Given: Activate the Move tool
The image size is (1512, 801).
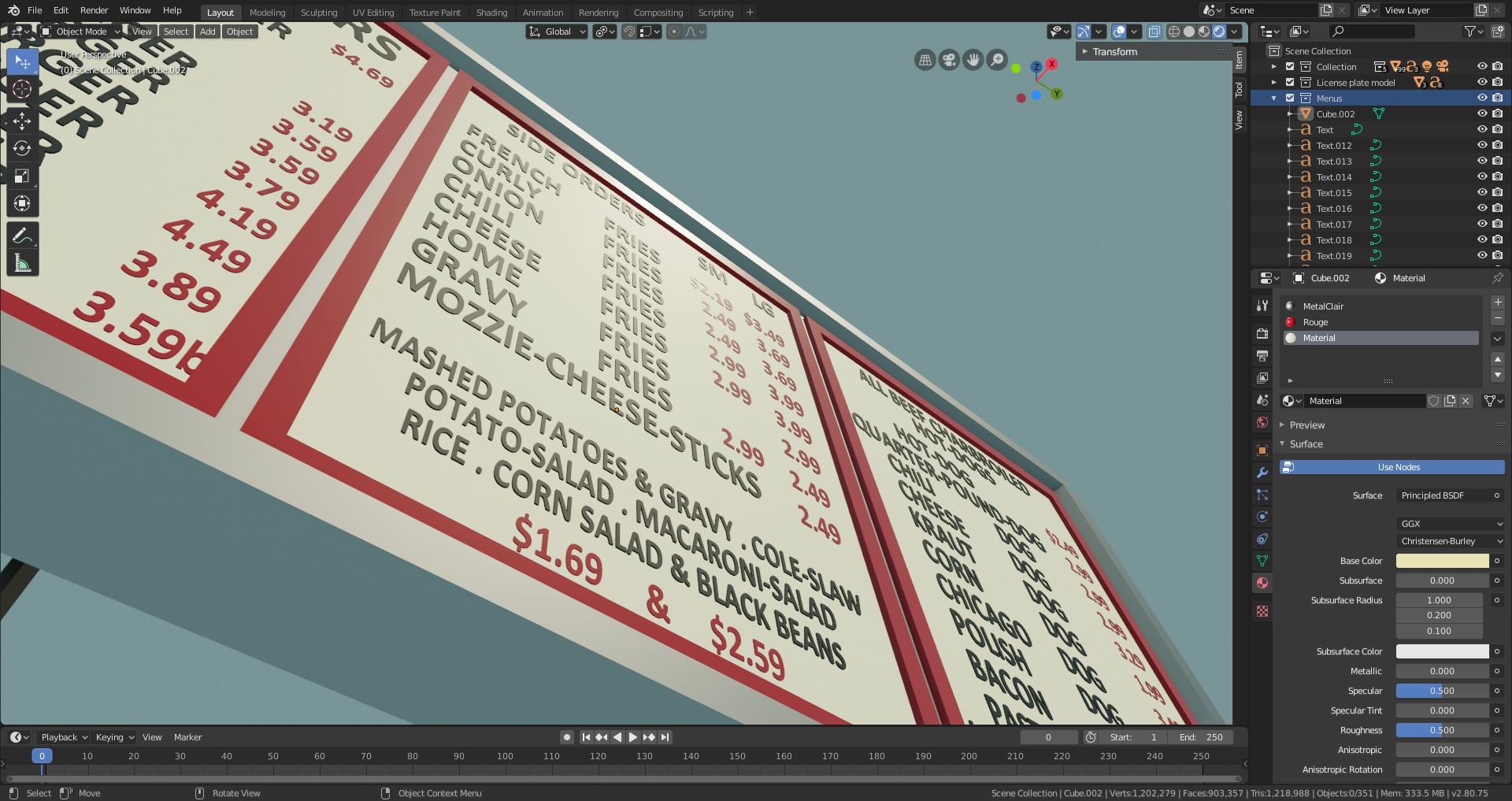Looking at the screenshot, I should point(22,121).
